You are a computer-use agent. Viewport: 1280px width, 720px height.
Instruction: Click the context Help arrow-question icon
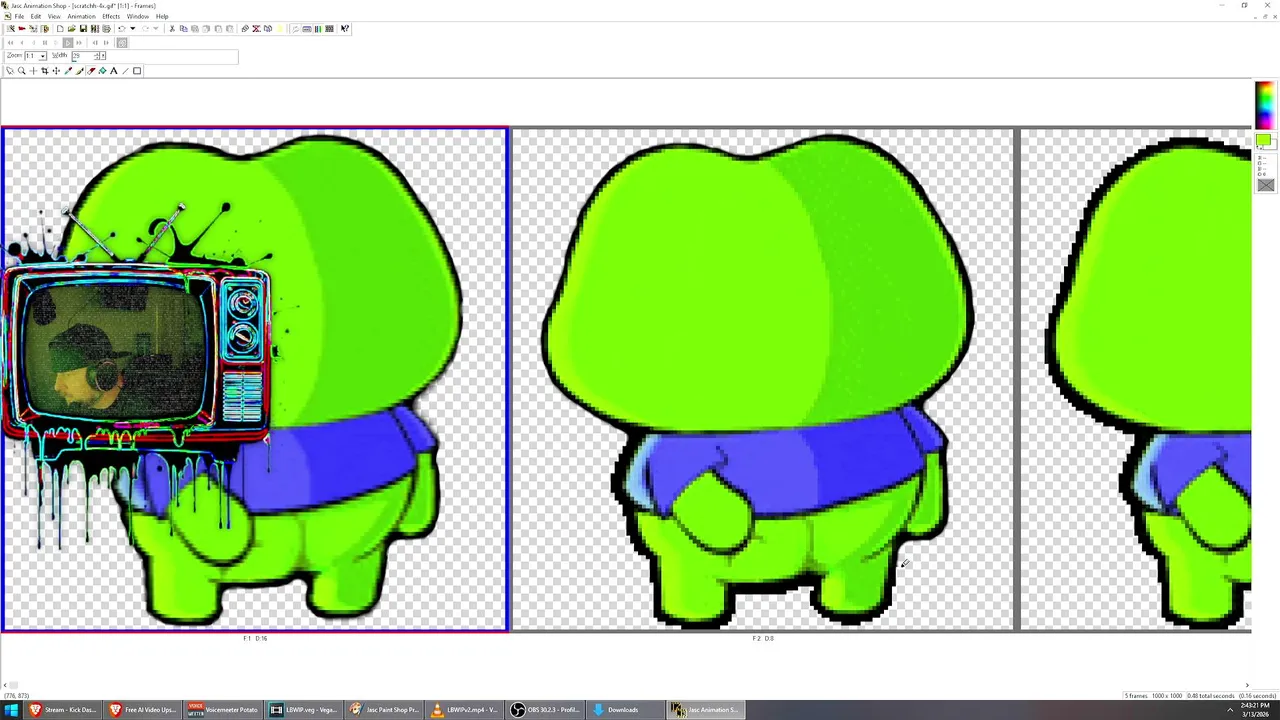click(x=345, y=29)
